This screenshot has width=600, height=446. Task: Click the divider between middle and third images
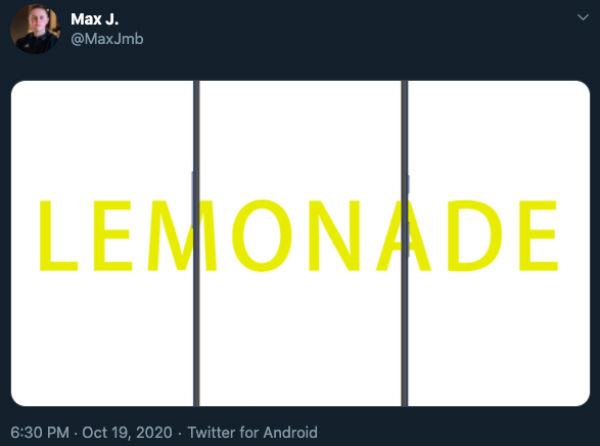tap(404, 243)
